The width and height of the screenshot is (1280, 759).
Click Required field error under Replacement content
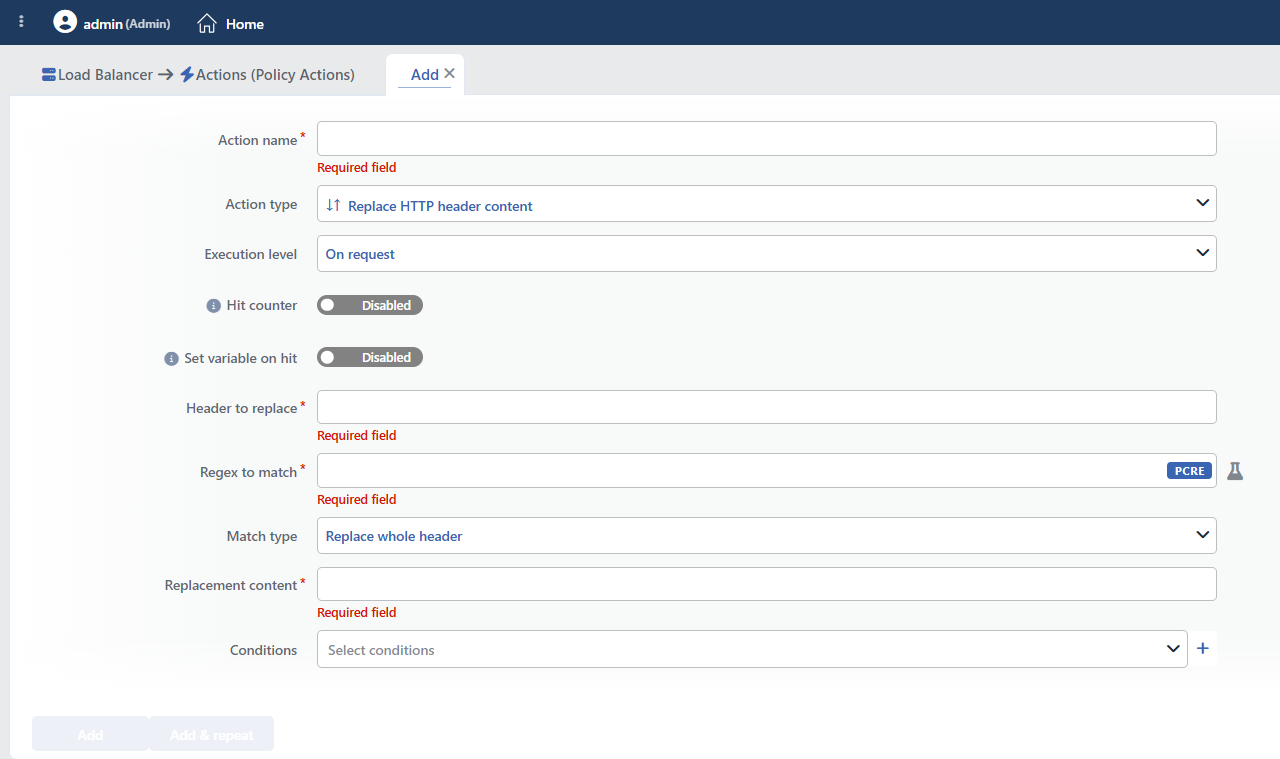(357, 612)
